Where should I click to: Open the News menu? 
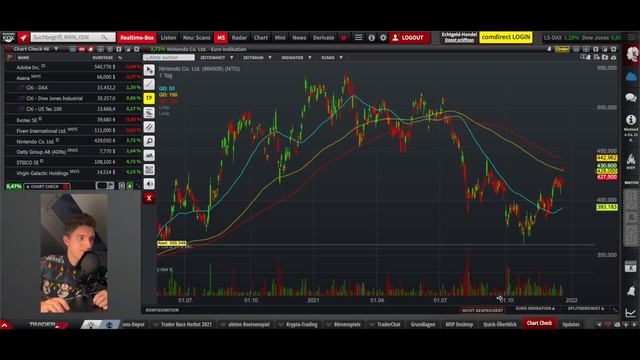(299, 38)
